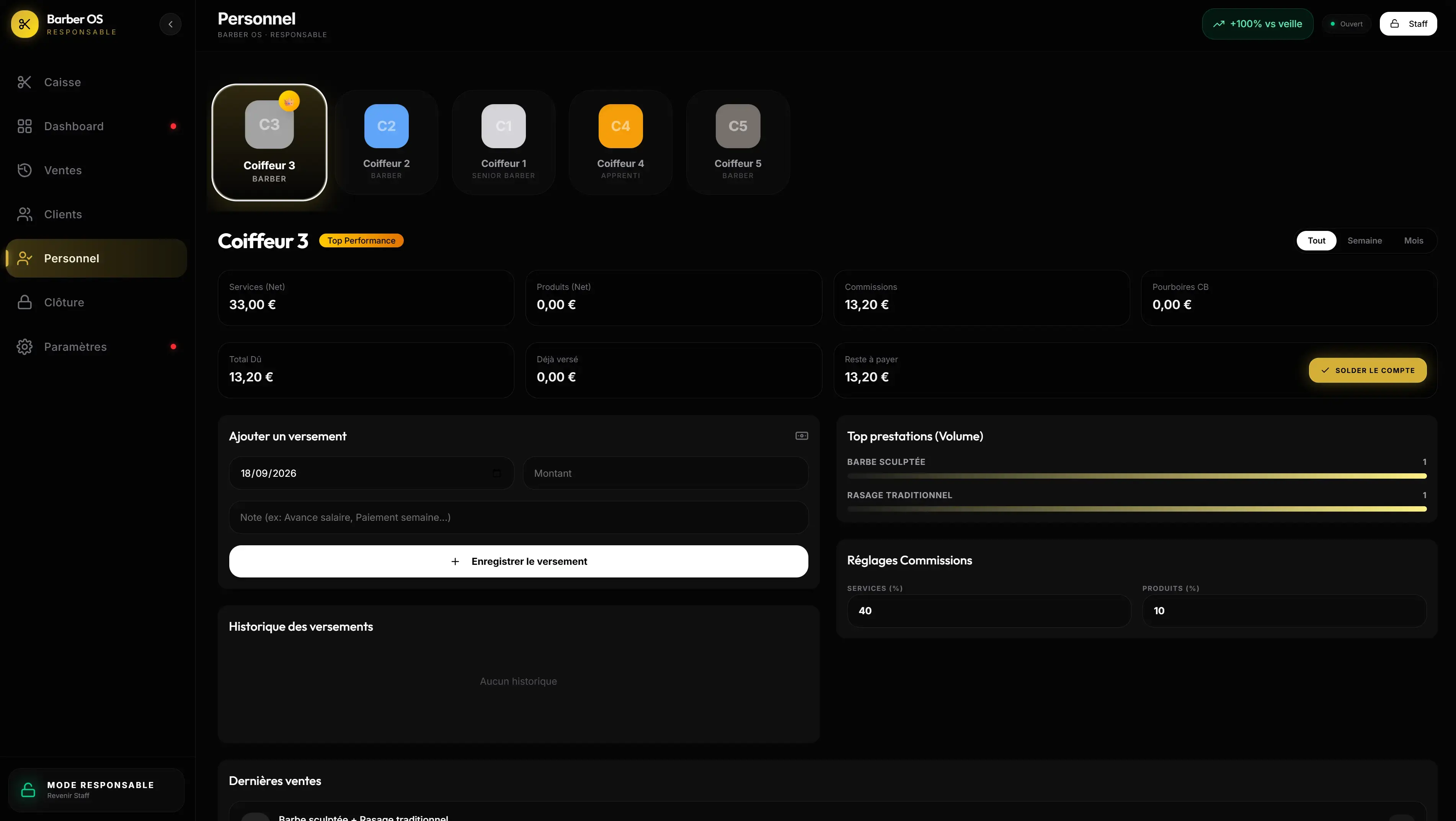Viewport: 1456px width, 821px height.
Task: Select the Semaine period filter
Action: (x=1365, y=241)
